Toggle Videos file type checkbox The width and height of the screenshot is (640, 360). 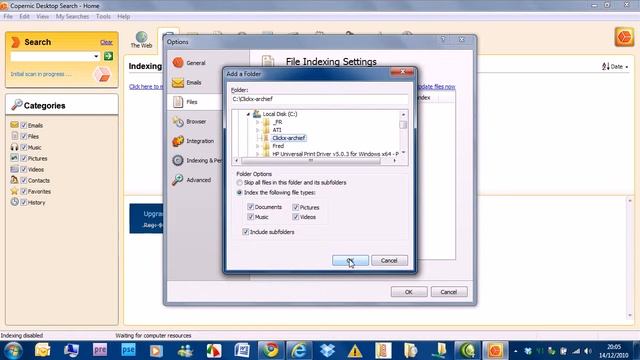[296, 217]
